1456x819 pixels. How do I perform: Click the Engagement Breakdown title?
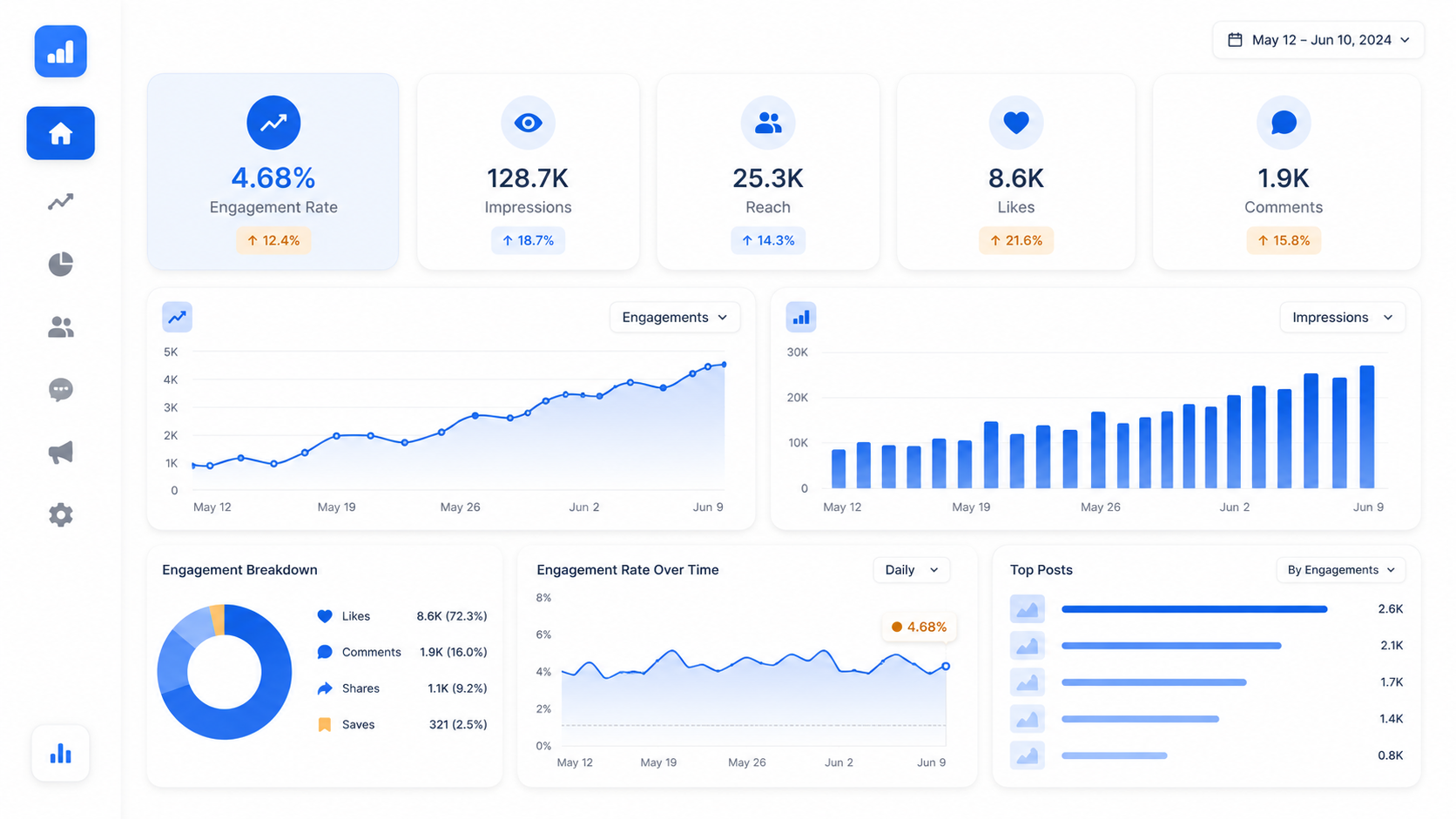pos(239,570)
